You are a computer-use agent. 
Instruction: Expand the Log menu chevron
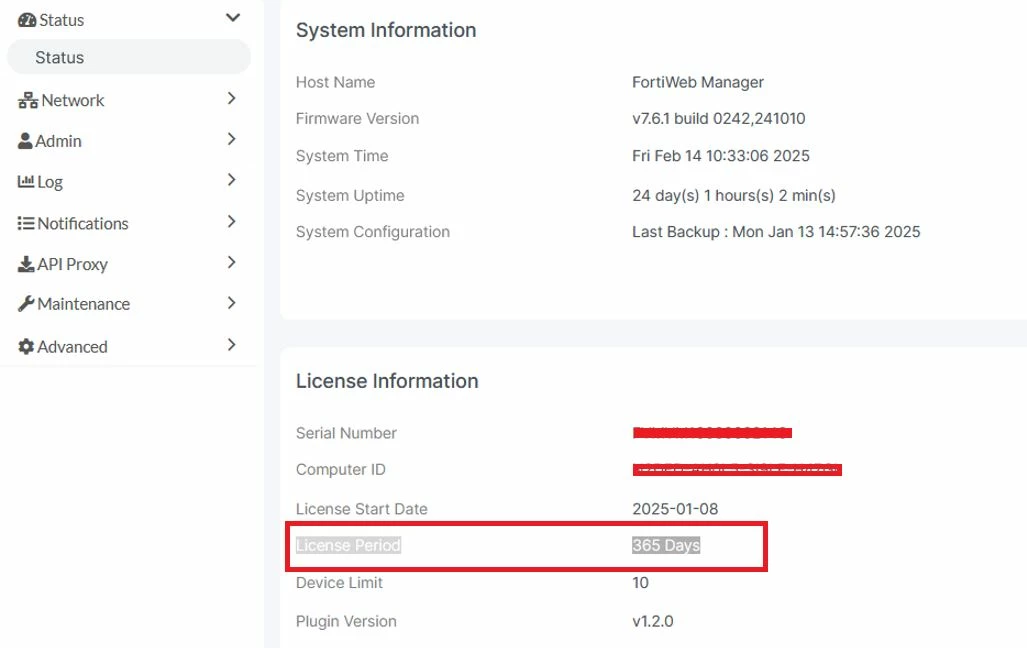[231, 180]
